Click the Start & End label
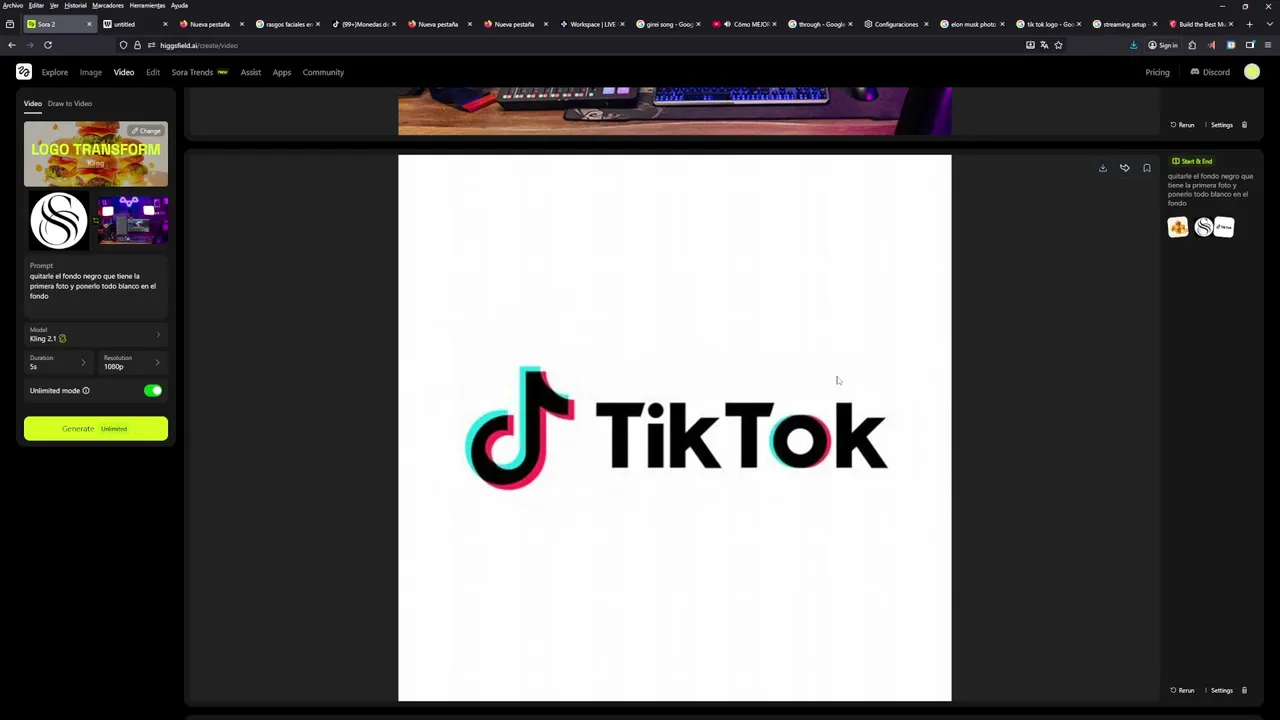This screenshot has height=720, width=1280. 1192,161
